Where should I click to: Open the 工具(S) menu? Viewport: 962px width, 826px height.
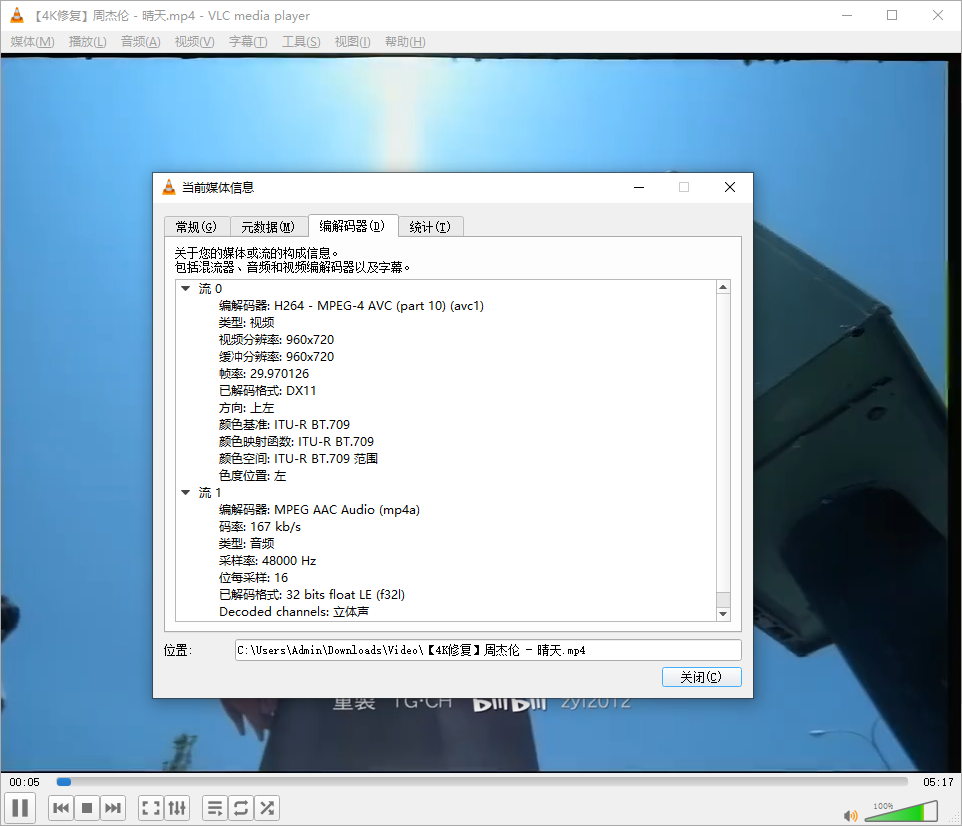click(301, 42)
